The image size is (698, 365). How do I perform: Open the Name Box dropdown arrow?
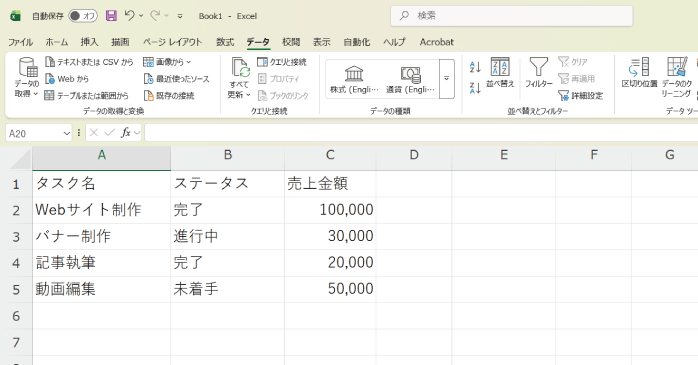point(67,134)
